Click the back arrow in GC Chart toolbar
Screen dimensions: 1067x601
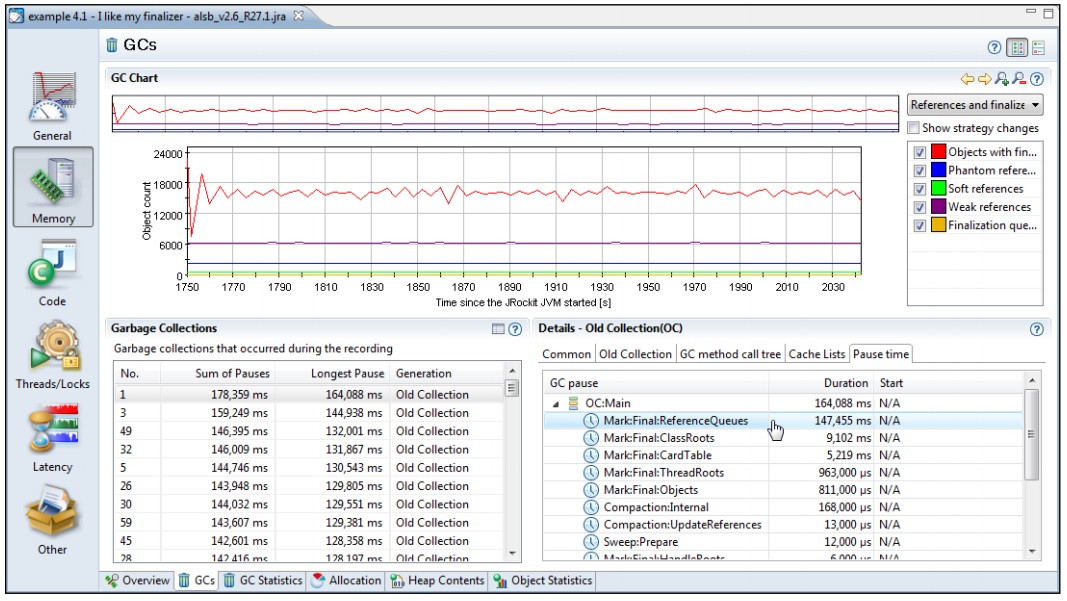pyautogui.click(x=967, y=79)
